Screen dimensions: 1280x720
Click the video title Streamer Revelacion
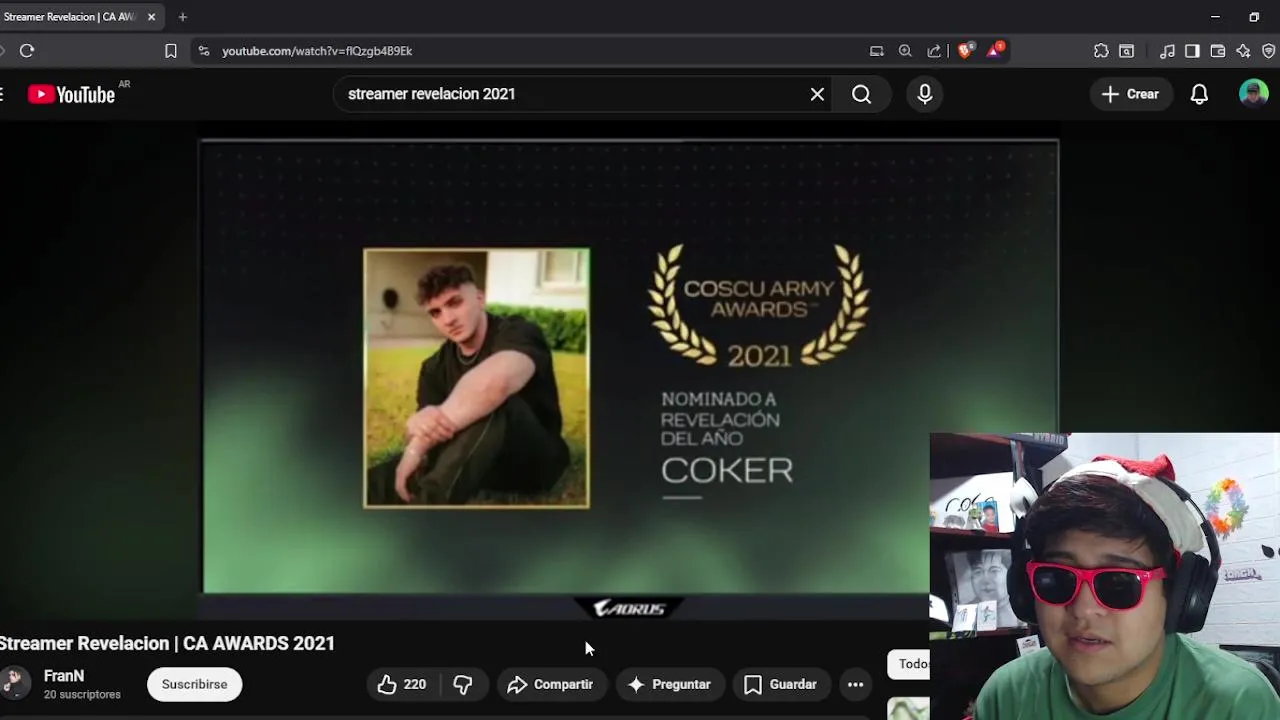click(x=167, y=643)
